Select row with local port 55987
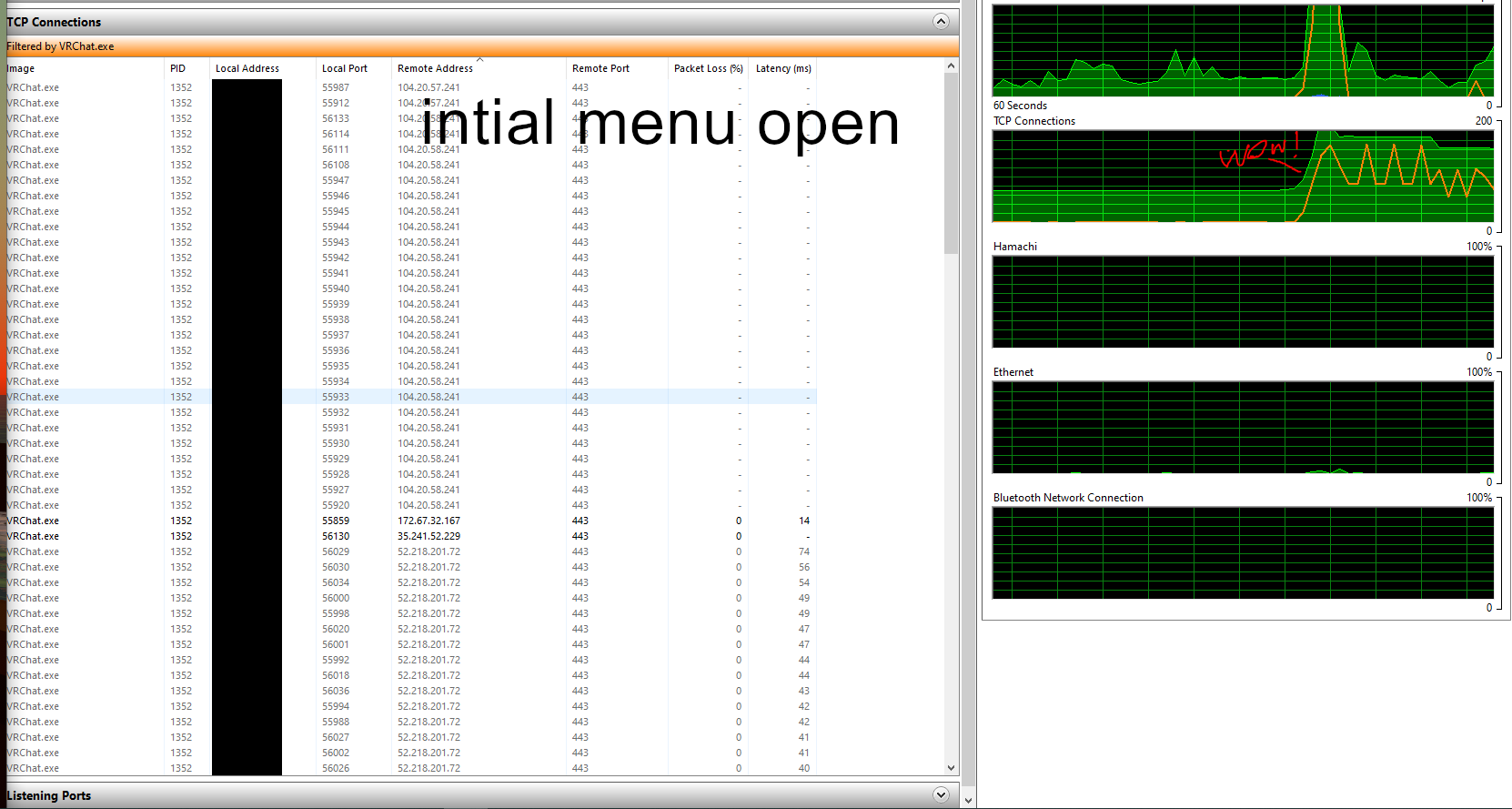 (411, 87)
